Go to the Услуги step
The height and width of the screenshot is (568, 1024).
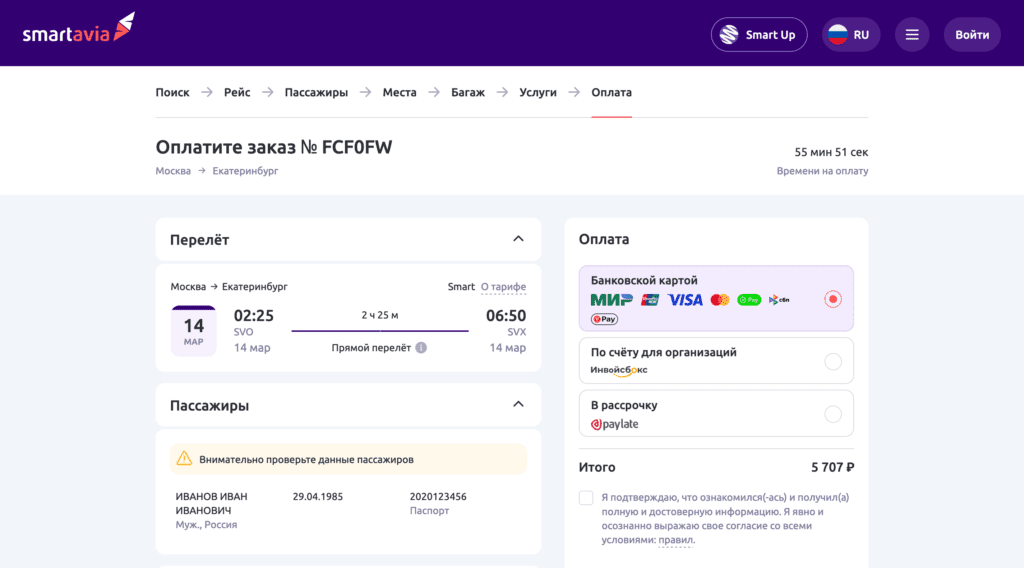pos(537,93)
